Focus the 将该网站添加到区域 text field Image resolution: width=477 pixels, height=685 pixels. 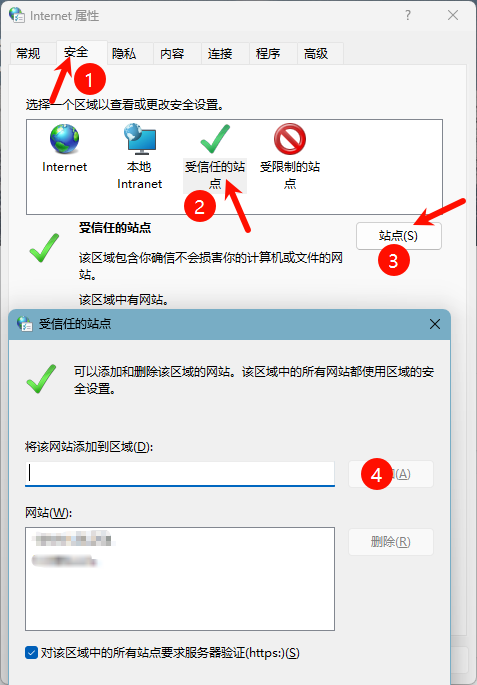(x=180, y=474)
